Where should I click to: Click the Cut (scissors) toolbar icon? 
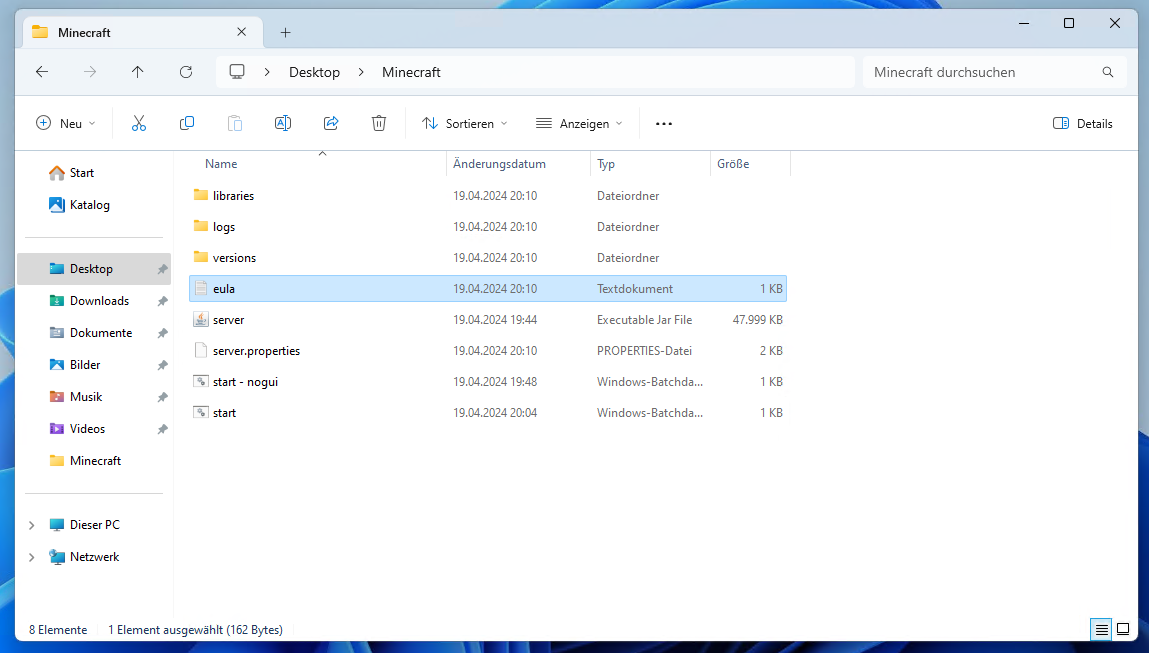138,123
